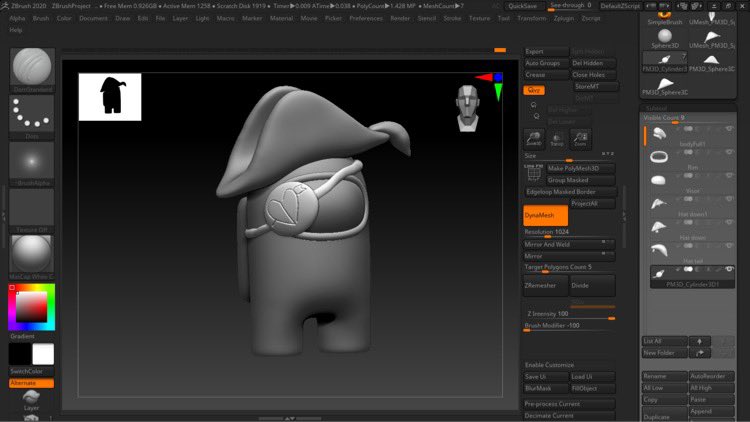Select the Rim subtool thumbnail
Screen dimensions: 750x422
point(659,157)
